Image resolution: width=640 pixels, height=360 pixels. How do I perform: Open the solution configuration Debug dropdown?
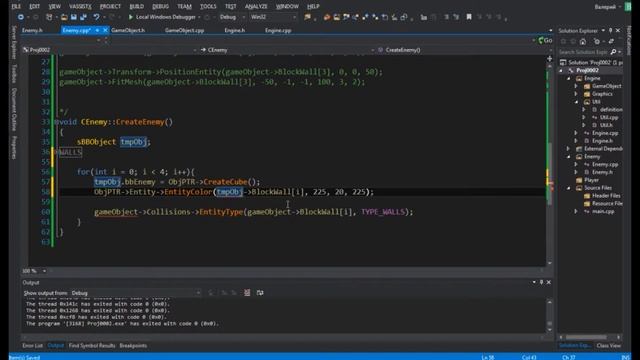(243, 17)
